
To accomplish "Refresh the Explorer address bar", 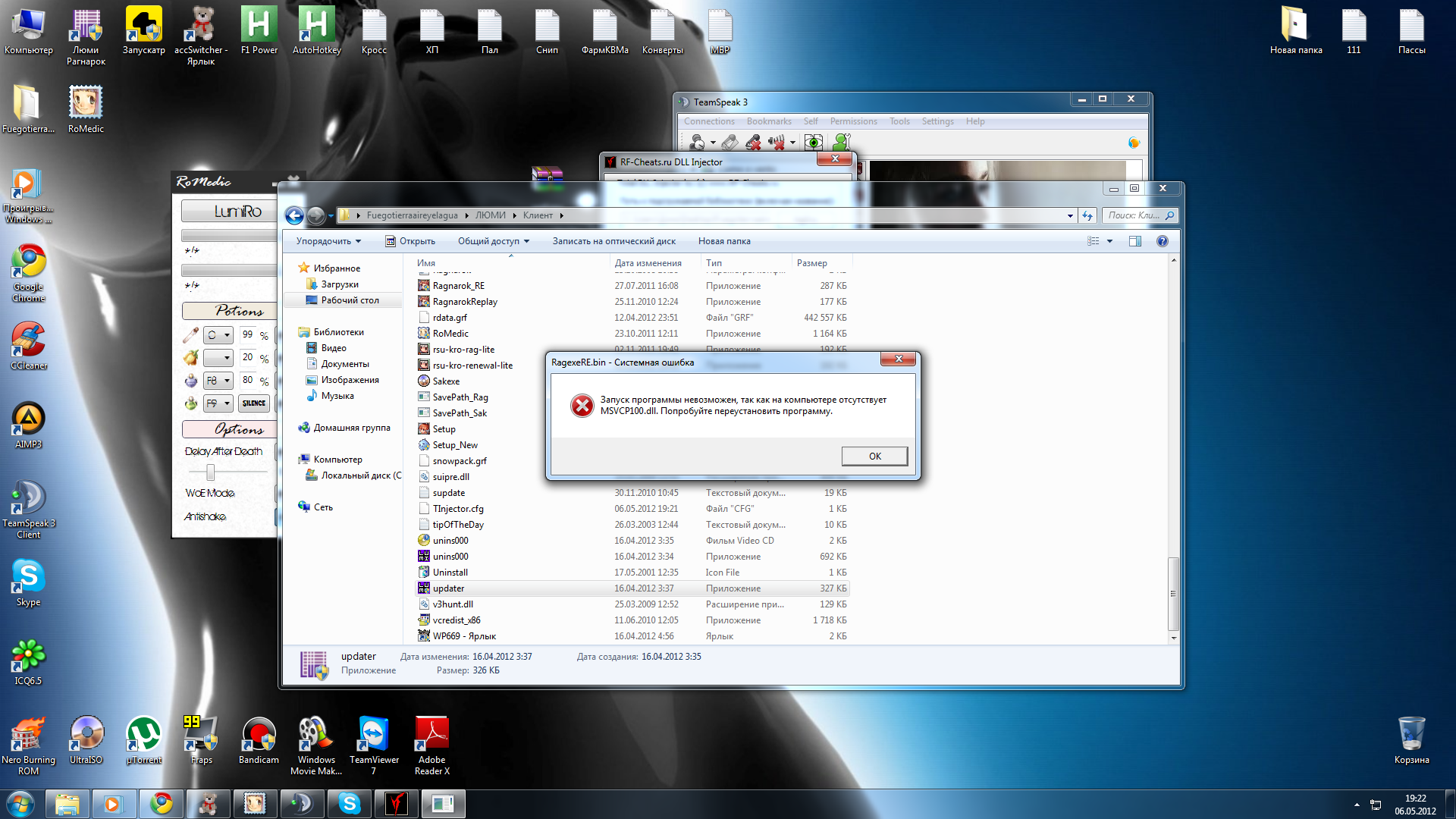I will click(1087, 215).
